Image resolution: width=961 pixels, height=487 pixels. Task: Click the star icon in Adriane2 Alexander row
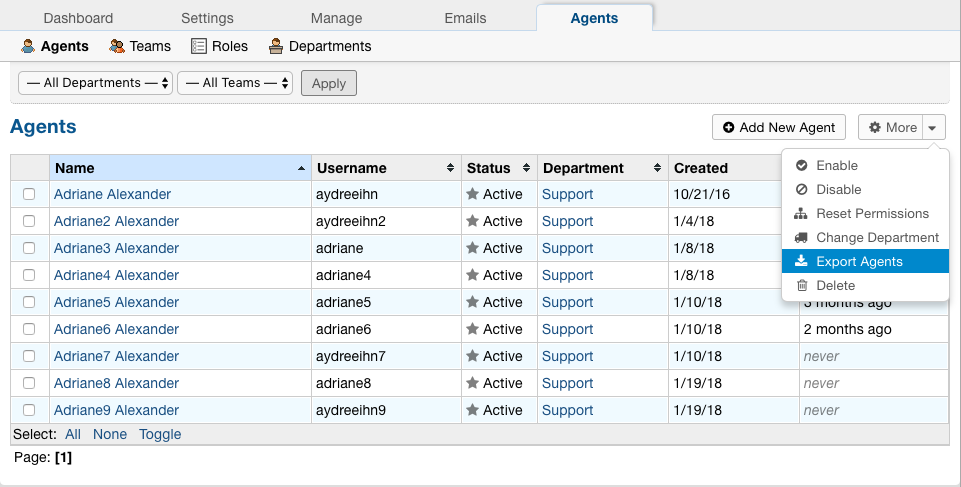472,221
